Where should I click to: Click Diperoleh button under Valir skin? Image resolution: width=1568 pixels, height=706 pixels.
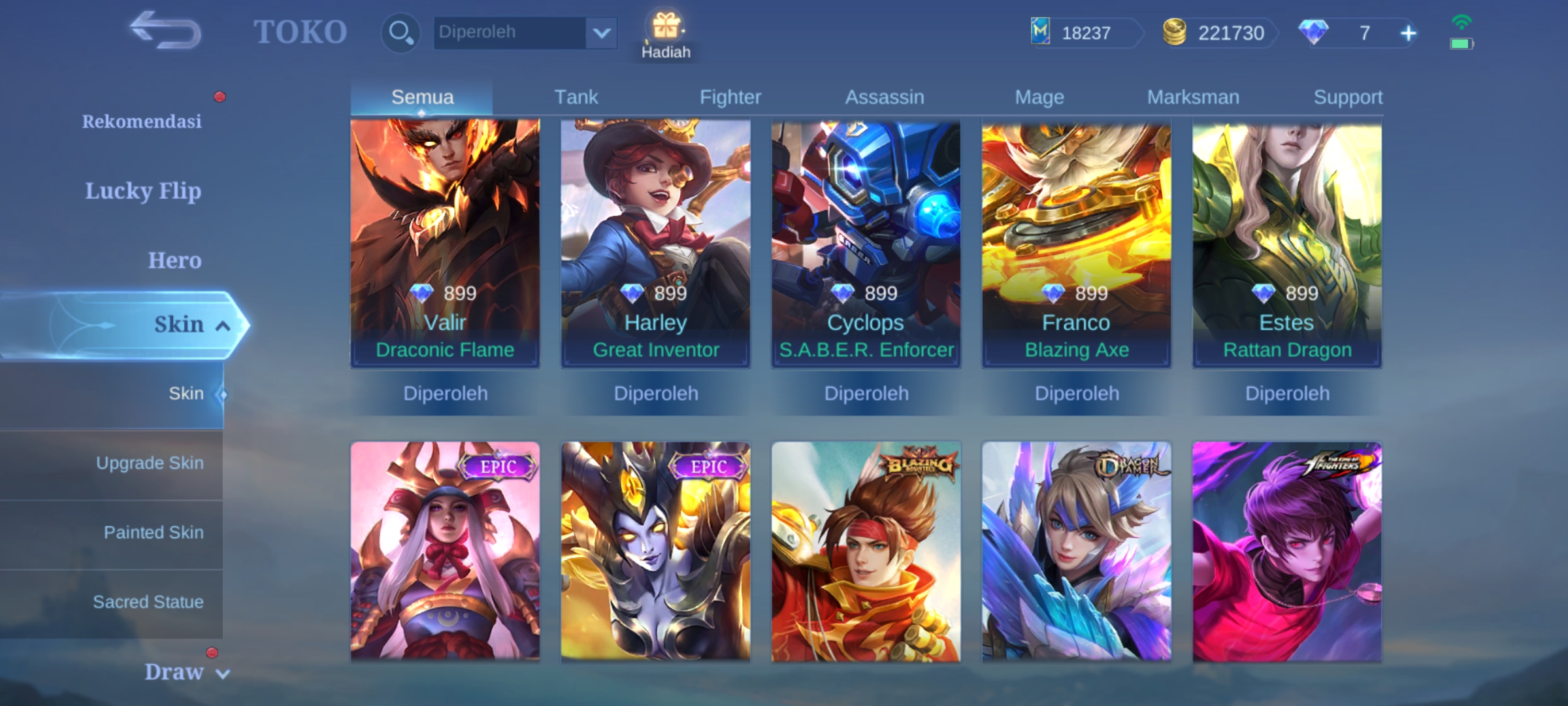point(446,394)
